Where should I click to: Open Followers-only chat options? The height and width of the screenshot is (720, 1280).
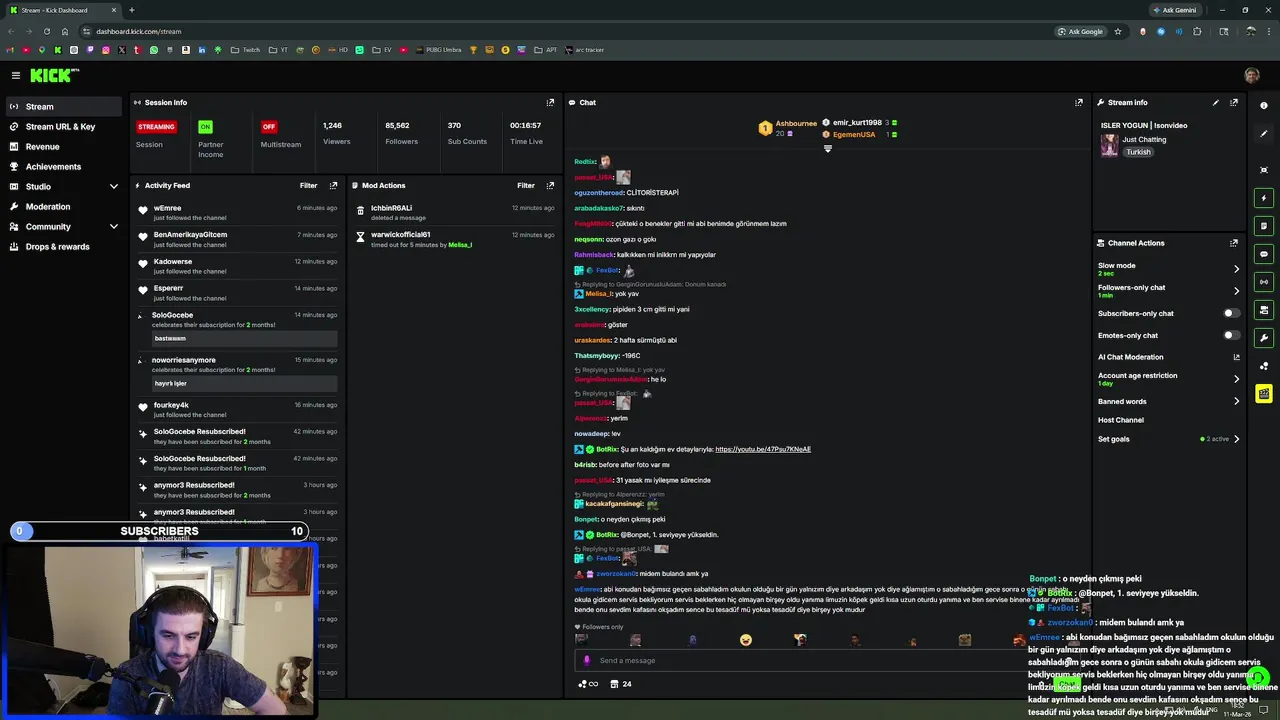[x=1168, y=291]
